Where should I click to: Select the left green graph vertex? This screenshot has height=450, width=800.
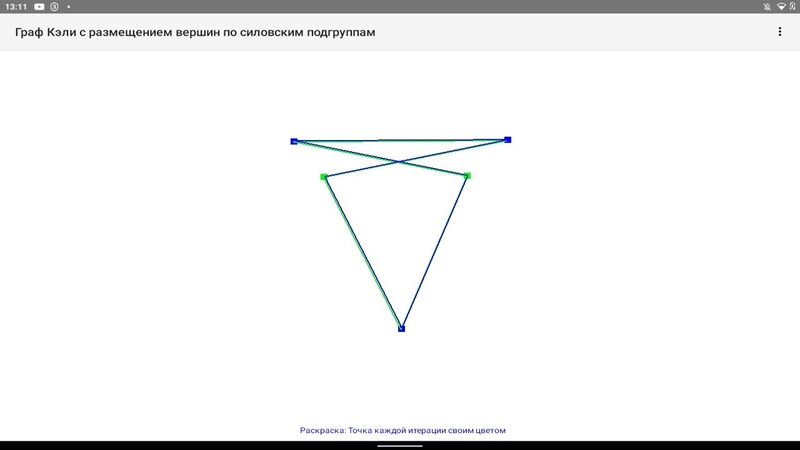[x=323, y=177]
